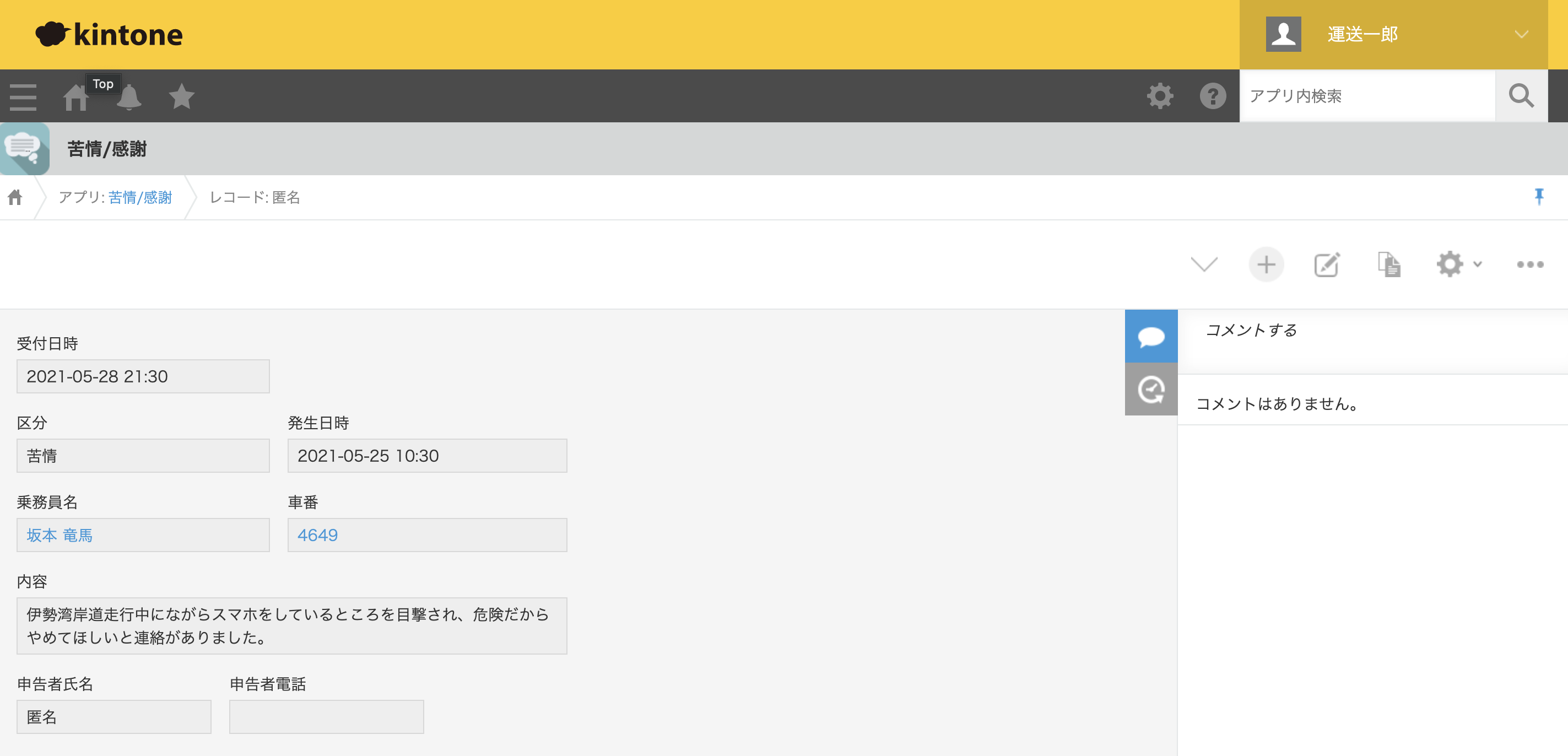The height and width of the screenshot is (756, 1568).
Task: Go to next record with down chevron
Action: click(1203, 264)
